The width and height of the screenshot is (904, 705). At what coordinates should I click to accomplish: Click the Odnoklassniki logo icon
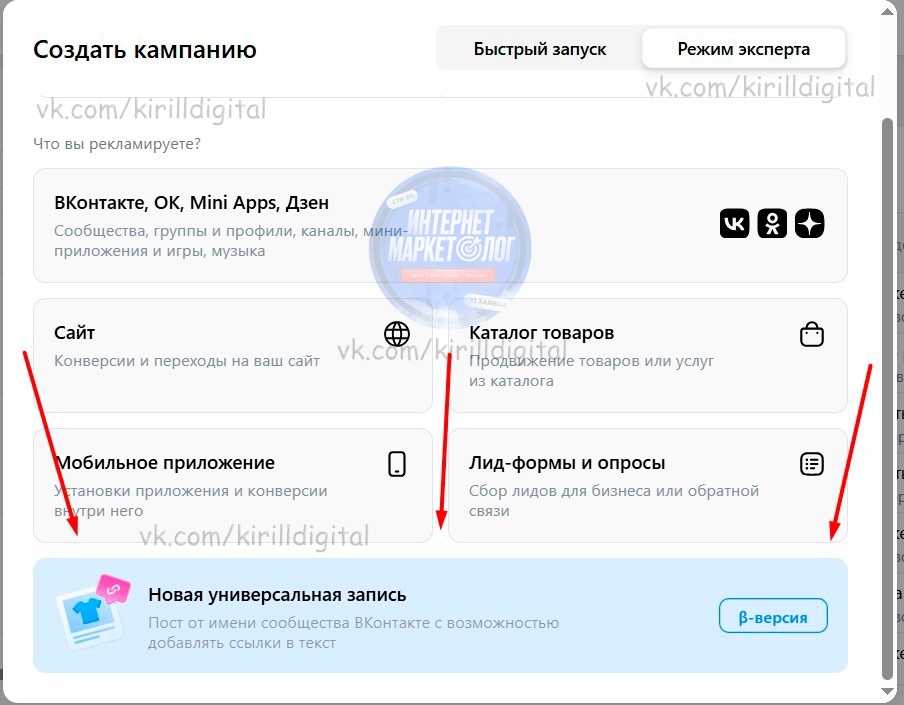click(772, 223)
